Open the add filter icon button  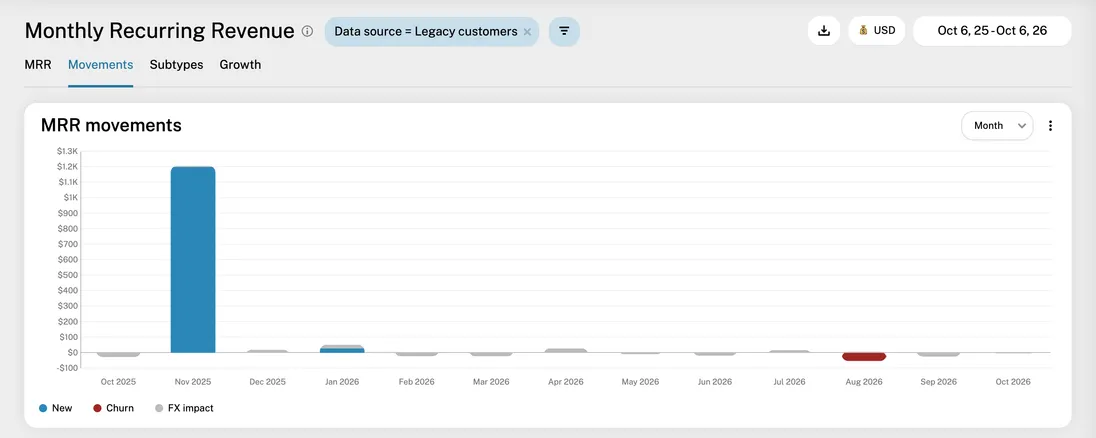click(564, 31)
